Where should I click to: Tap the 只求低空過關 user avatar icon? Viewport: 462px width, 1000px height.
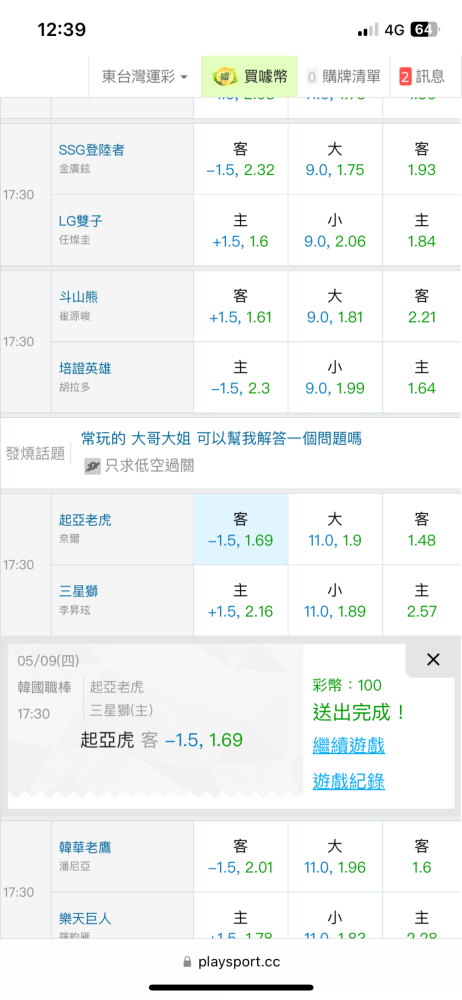click(93, 467)
